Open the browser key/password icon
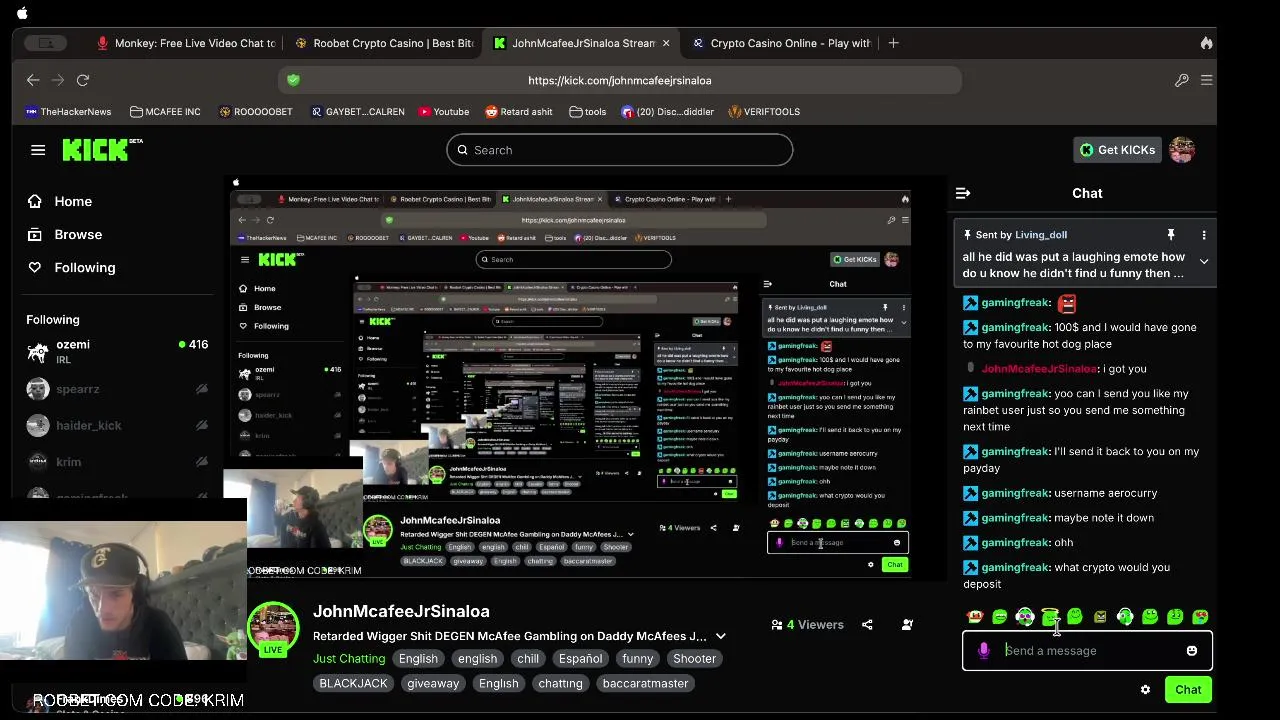1280x720 pixels. pyautogui.click(x=1181, y=80)
